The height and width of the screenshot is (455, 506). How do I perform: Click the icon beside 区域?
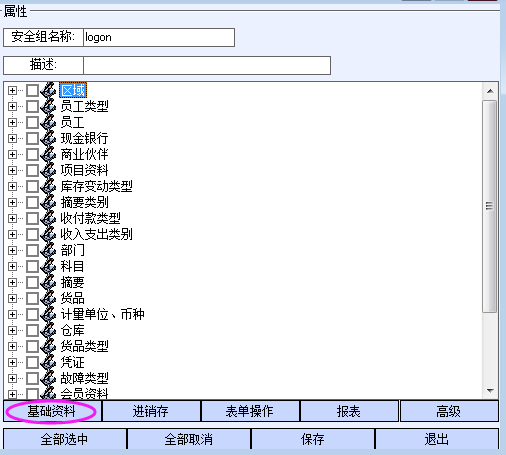tap(48, 90)
